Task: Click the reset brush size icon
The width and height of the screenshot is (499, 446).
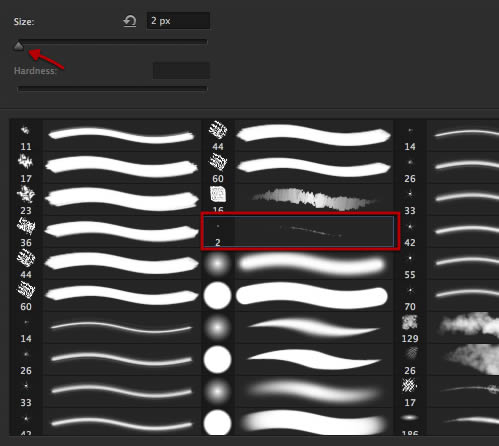Action: 130,21
